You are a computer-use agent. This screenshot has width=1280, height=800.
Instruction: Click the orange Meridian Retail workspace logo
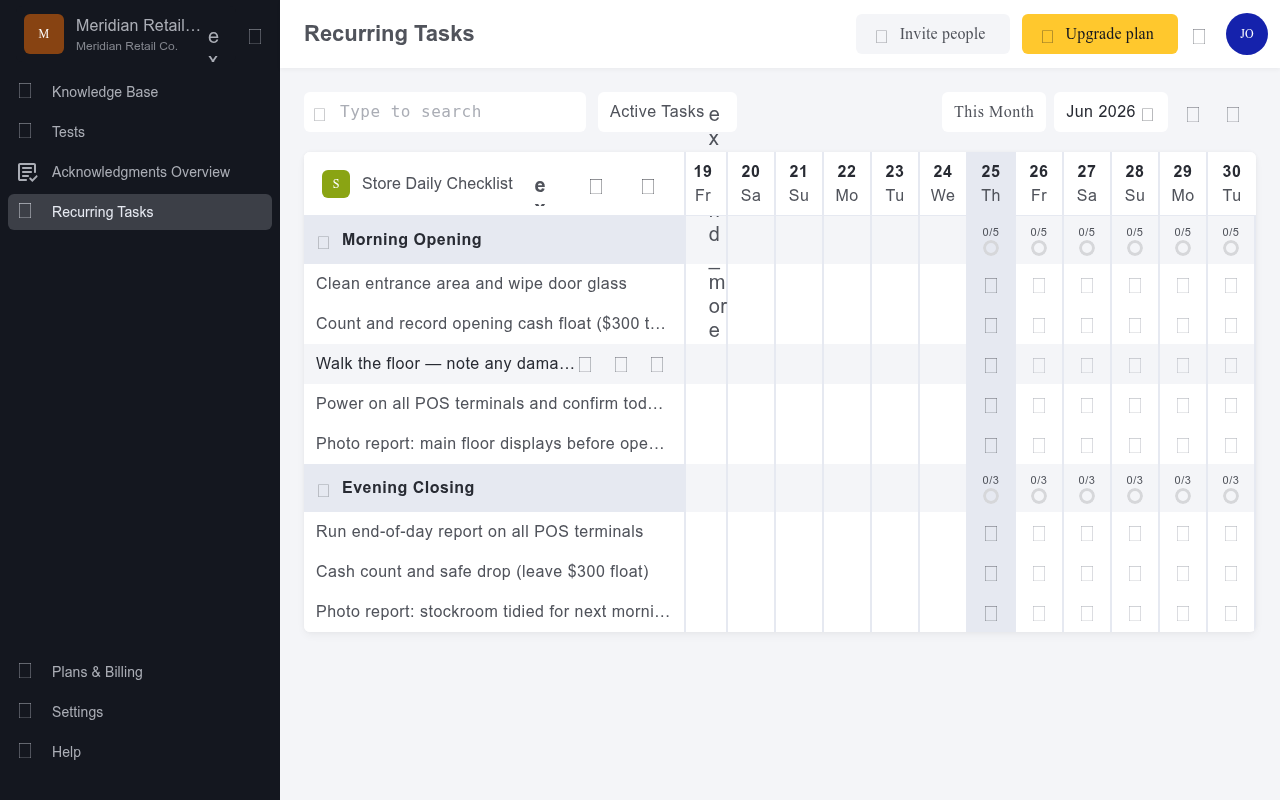pyautogui.click(x=44, y=34)
